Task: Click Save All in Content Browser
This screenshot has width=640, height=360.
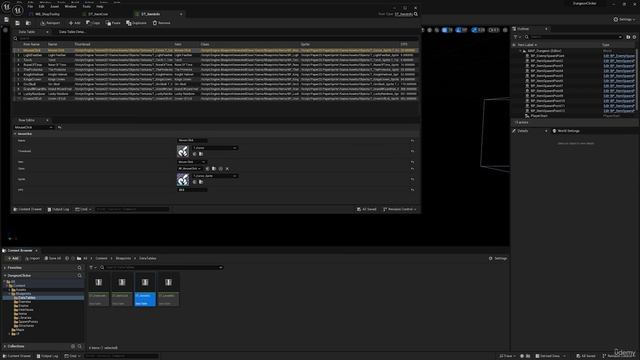Action: coord(53,258)
